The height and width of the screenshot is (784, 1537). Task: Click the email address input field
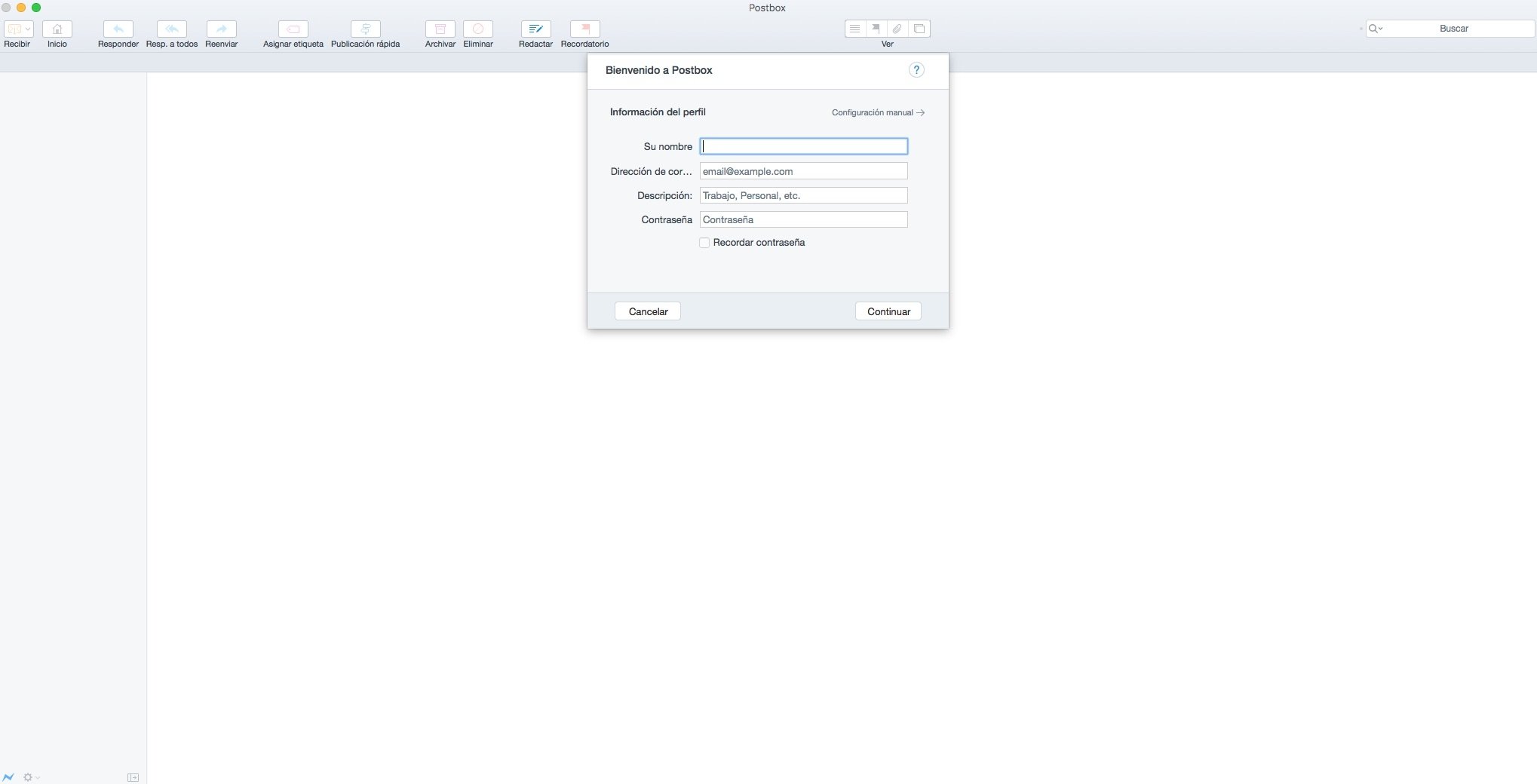click(804, 171)
